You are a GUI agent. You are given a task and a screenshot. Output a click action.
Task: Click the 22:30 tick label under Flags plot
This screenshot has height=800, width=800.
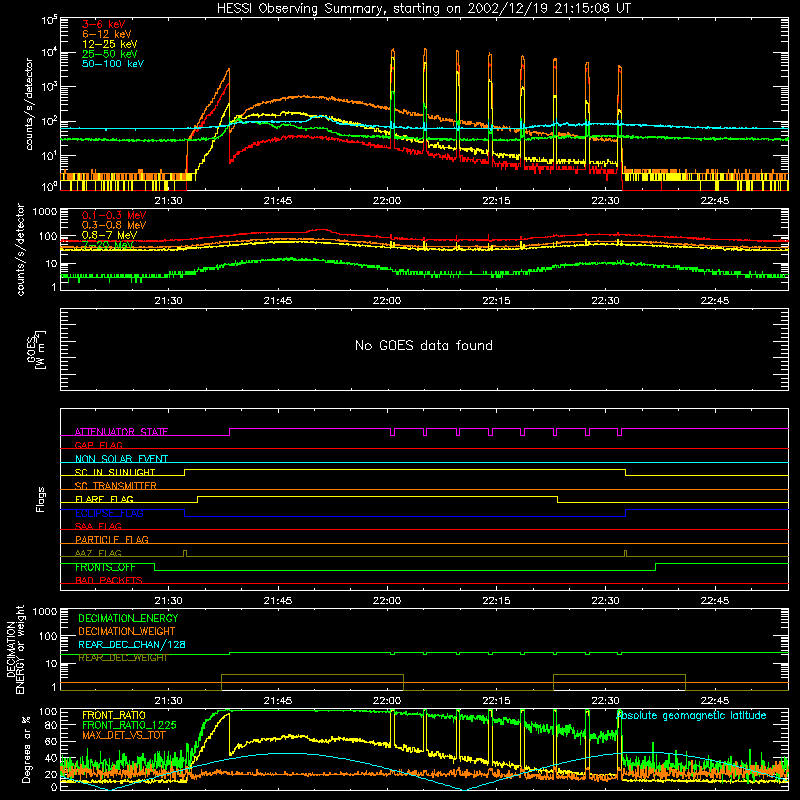click(x=606, y=601)
